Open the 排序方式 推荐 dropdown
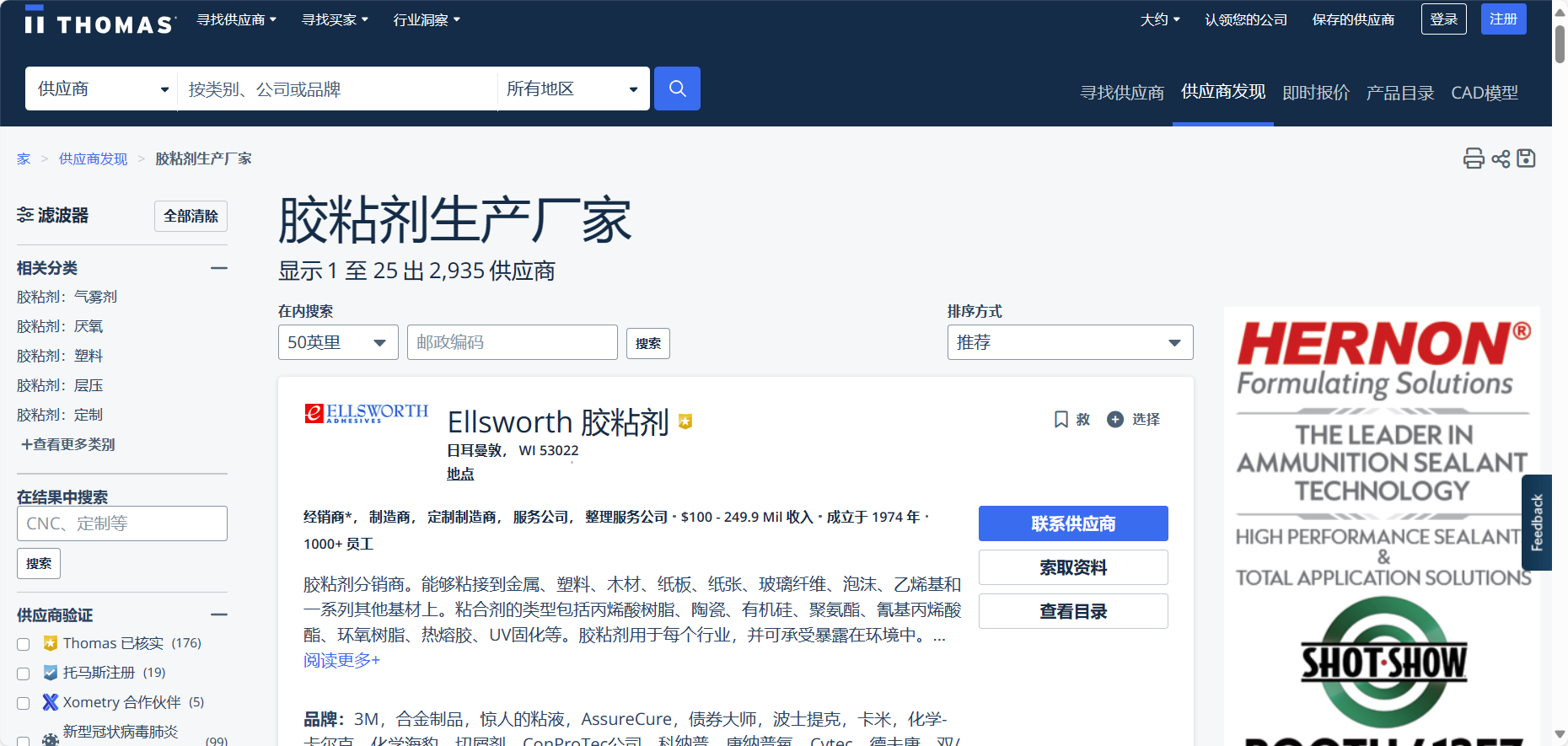1568x746 pixels. [1071, 342]
